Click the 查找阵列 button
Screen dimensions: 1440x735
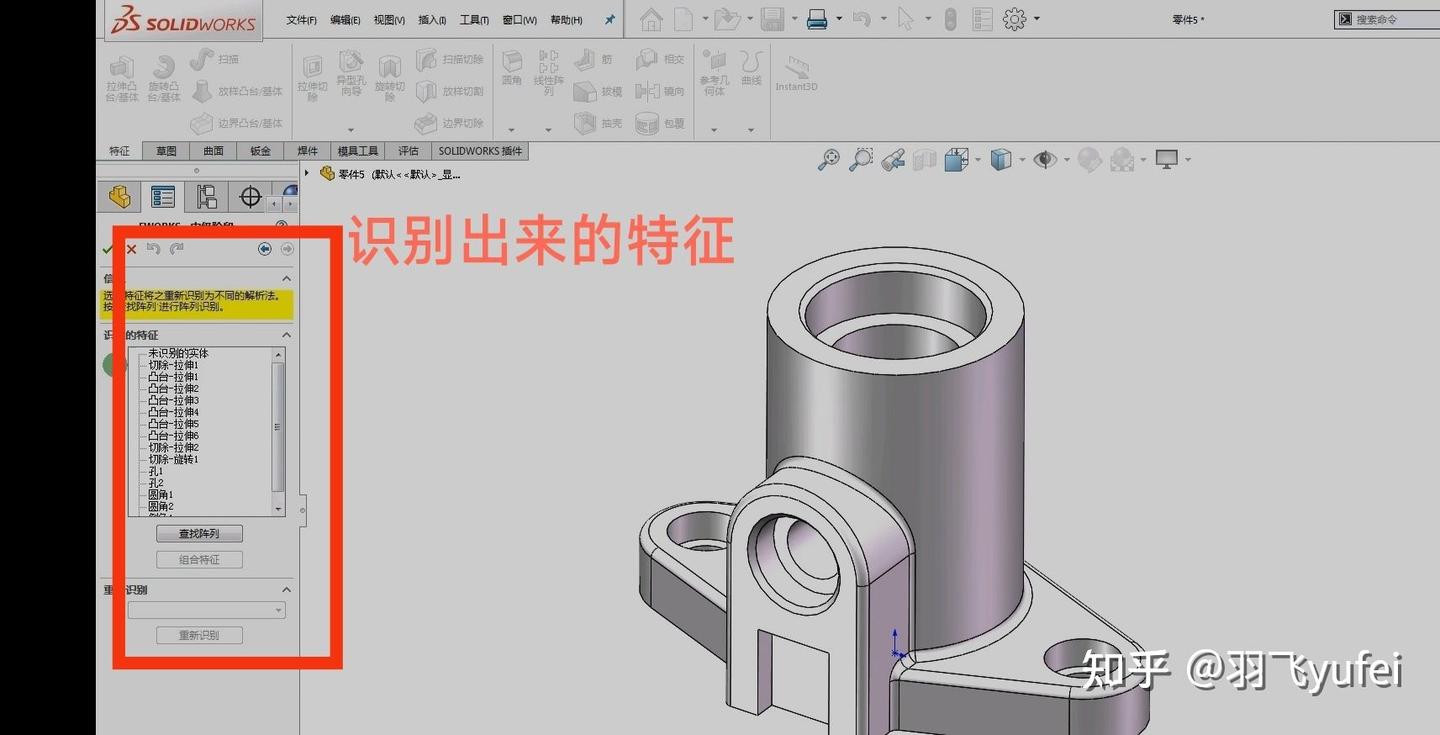[198, 533]
